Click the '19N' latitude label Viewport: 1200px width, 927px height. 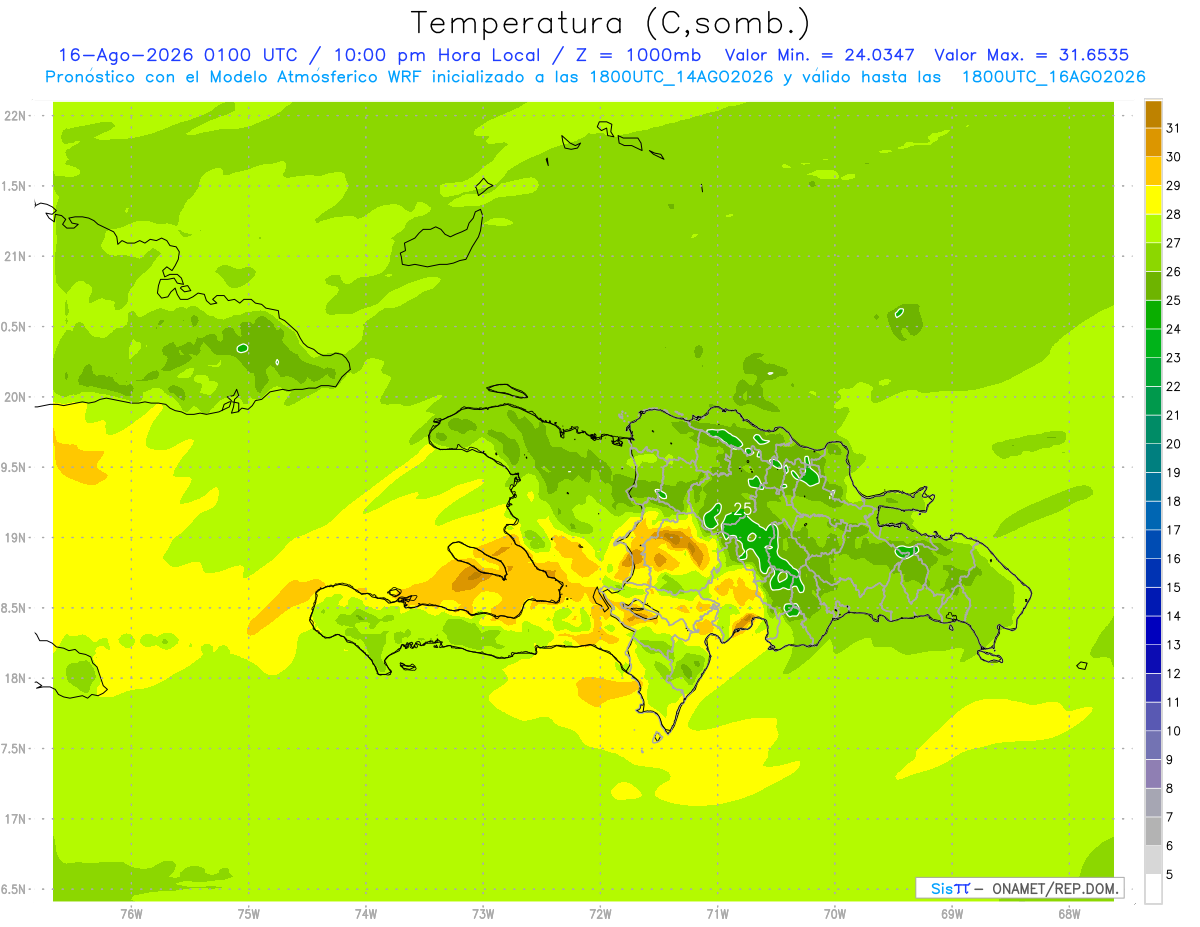(x=15, y=538)
